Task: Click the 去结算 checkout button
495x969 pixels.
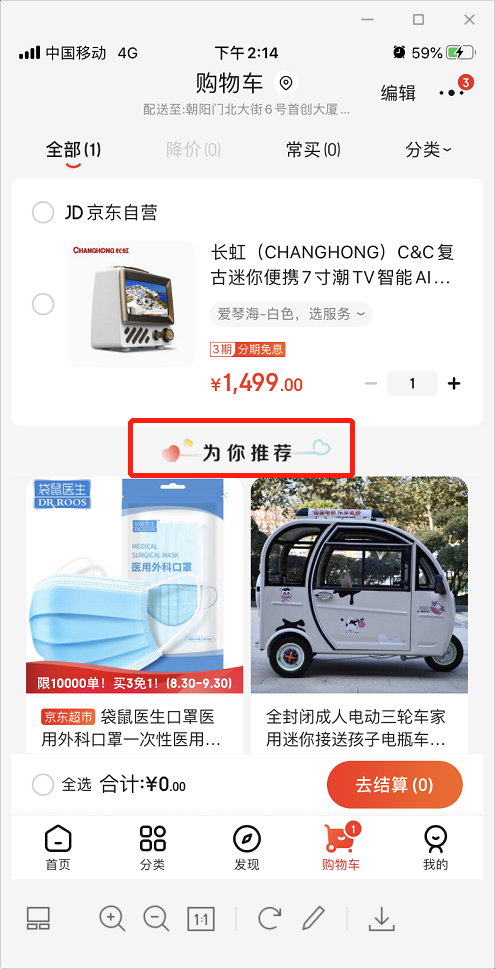Action: click(x=395, y=785)
